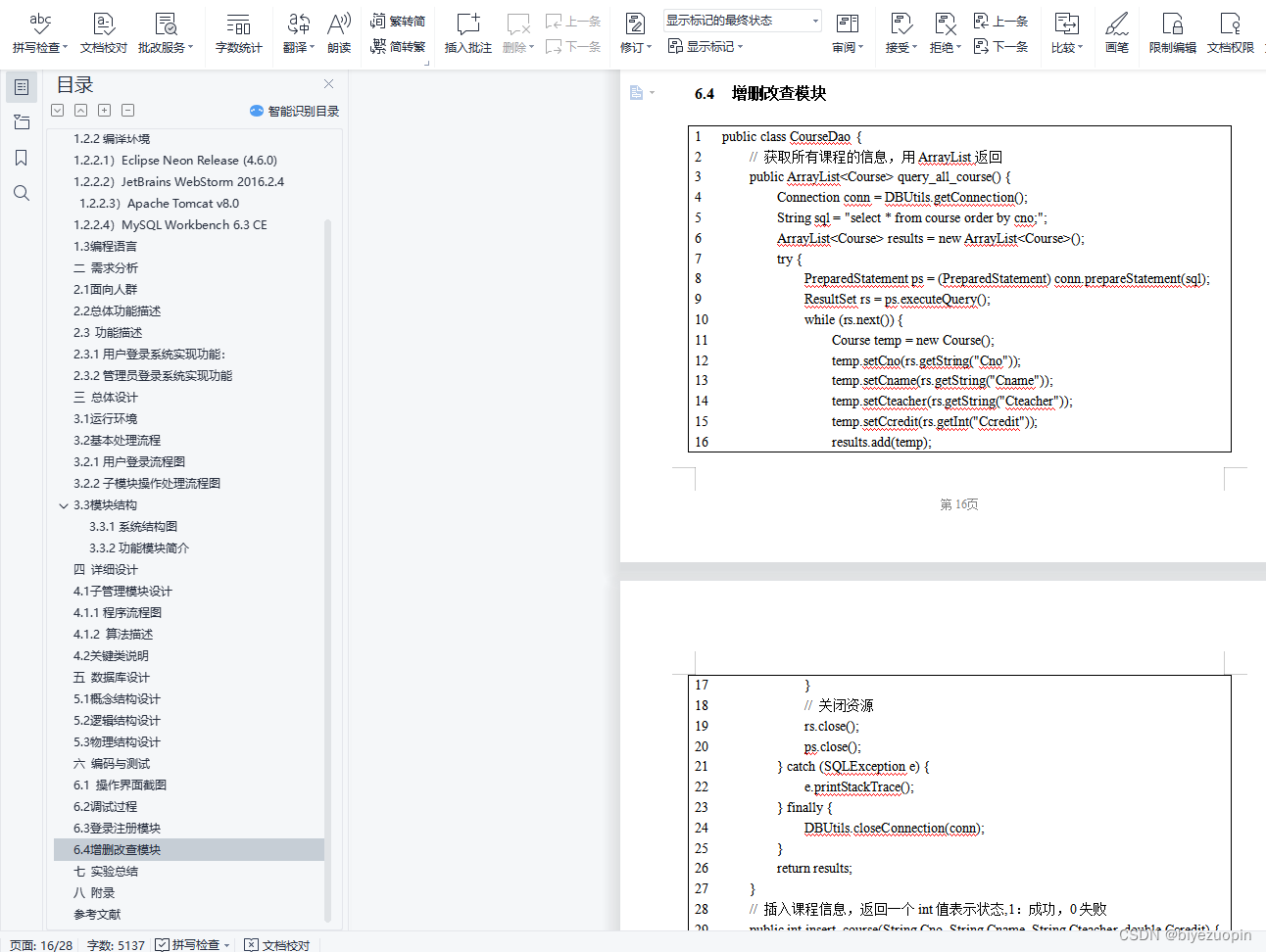The width and height of the screenshot is (1266, 952).
Task: Jump to outline item 1.2.2.3) Apache Tomcat v8.0
Action: (159, 203)
